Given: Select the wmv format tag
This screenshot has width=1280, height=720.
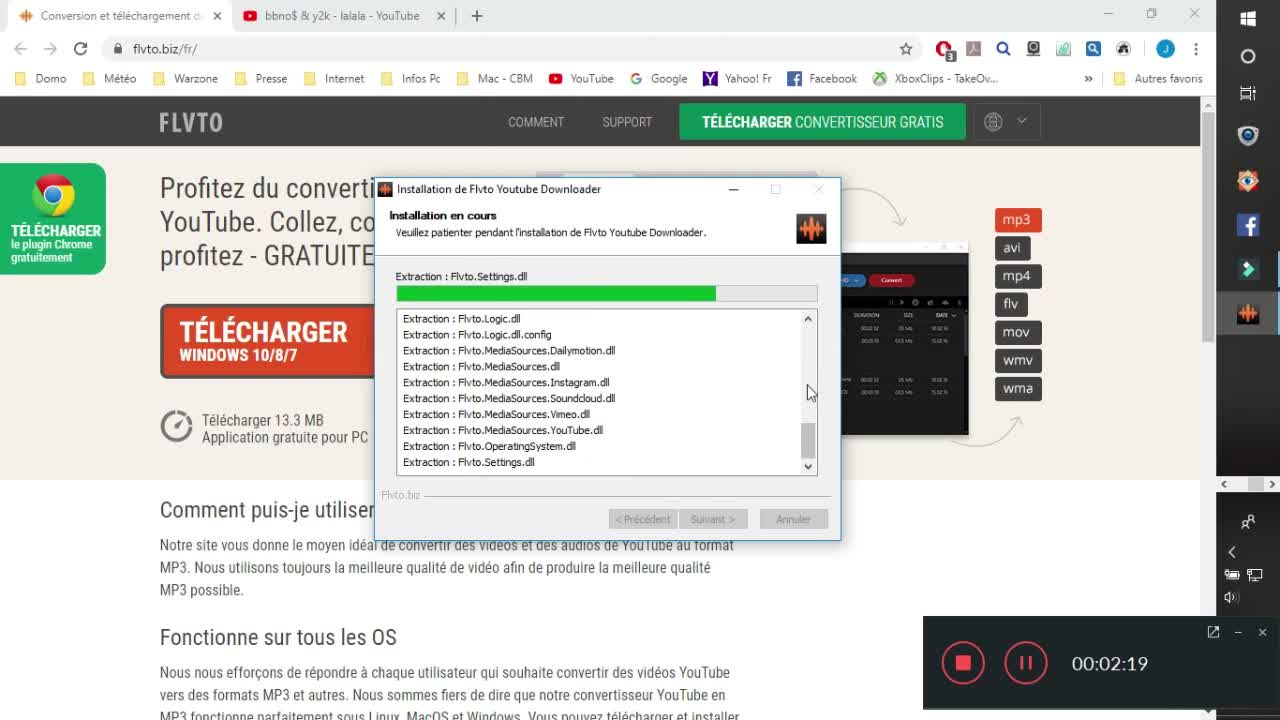Looking at the screenshot, I should [x=1018, y=360].
